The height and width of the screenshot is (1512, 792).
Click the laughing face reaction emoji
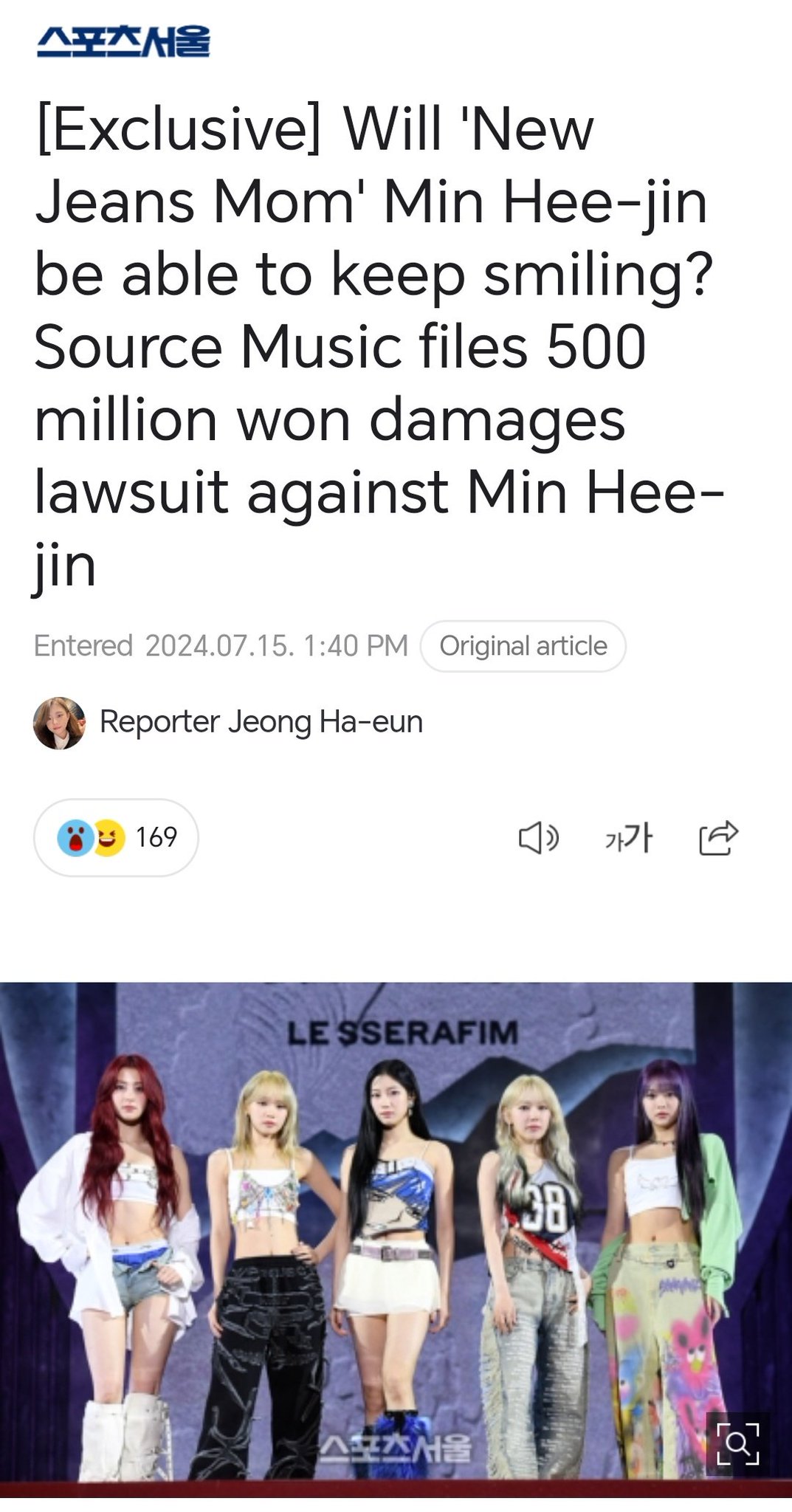(x=109, y=838)
